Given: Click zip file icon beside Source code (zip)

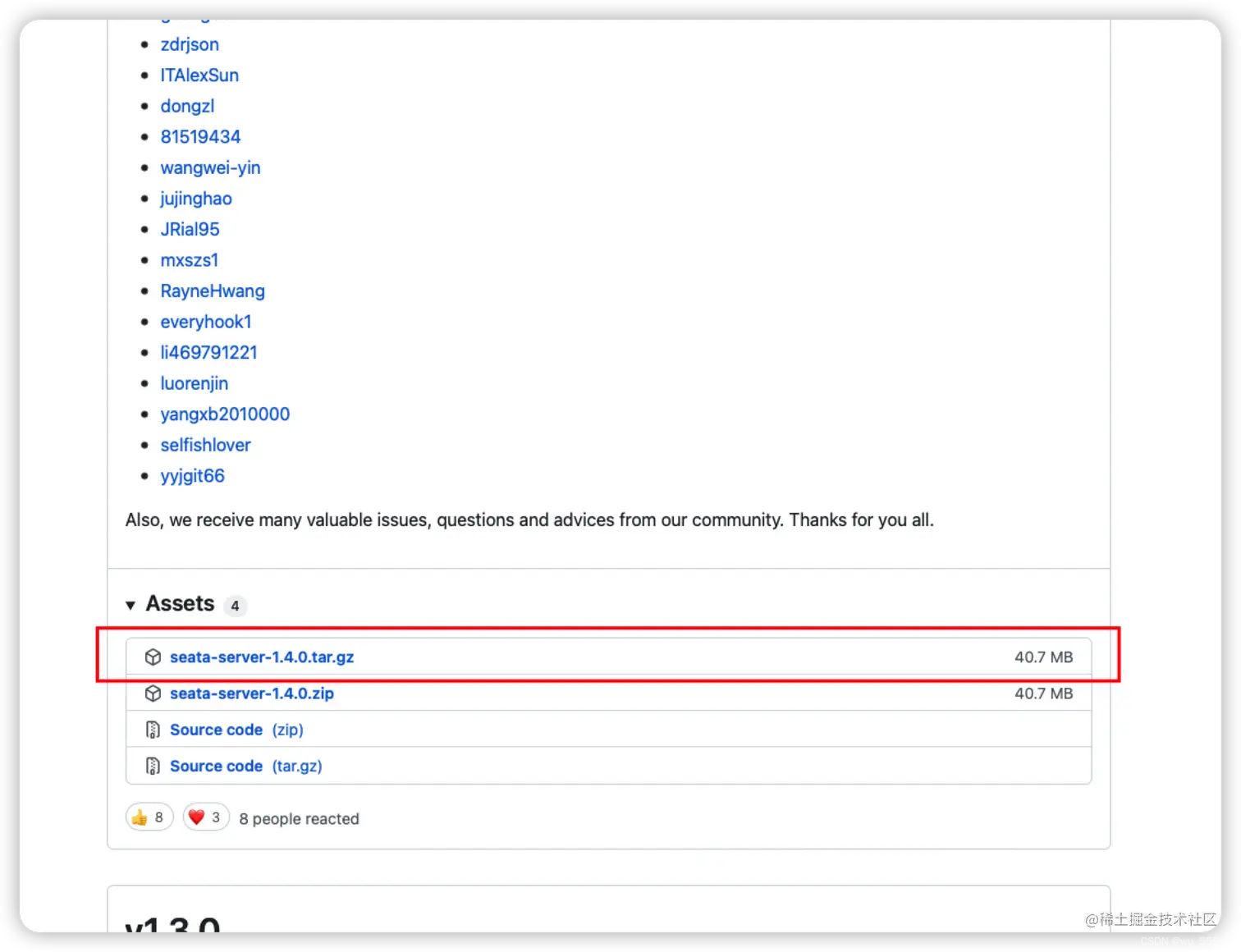Looking at the screenshot, I should coord(153,730).
